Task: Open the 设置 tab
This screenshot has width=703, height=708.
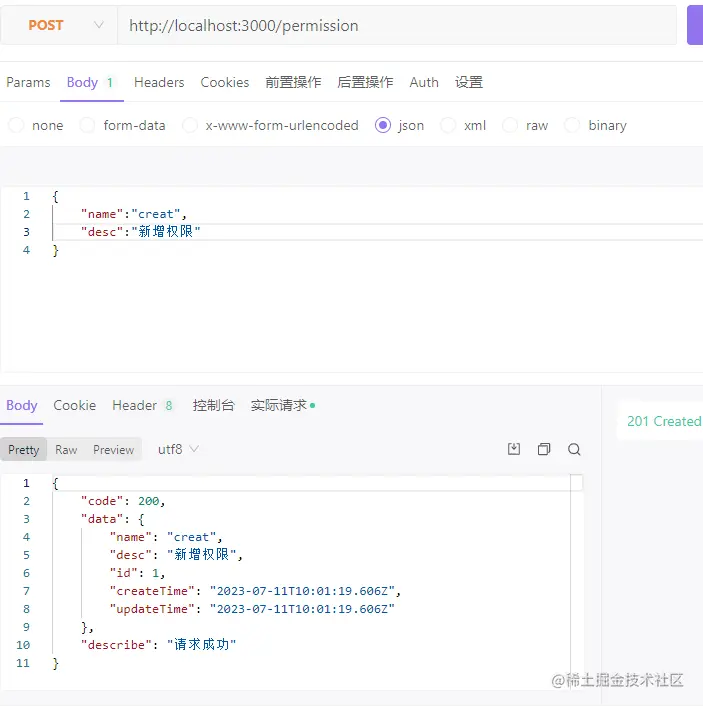Action: (x=469, y=83)
